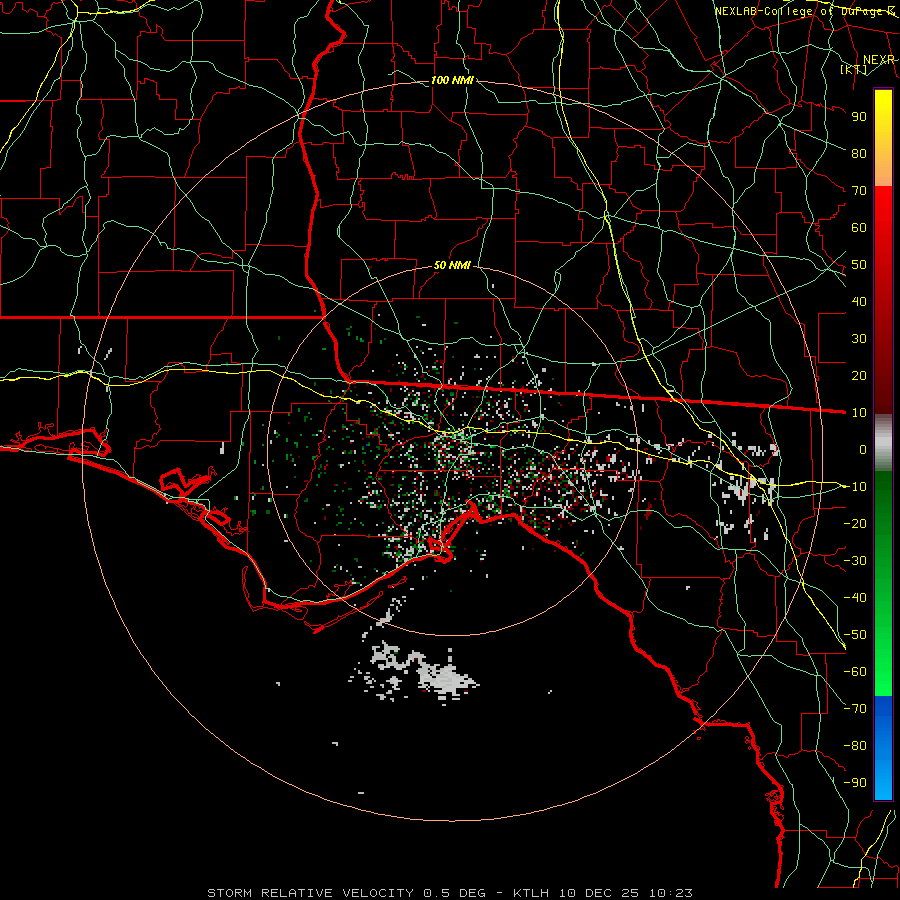This screenshot has width=900, height=900.
Task: Click the 70 value on the velocity scale
Action: coord(859,191)
